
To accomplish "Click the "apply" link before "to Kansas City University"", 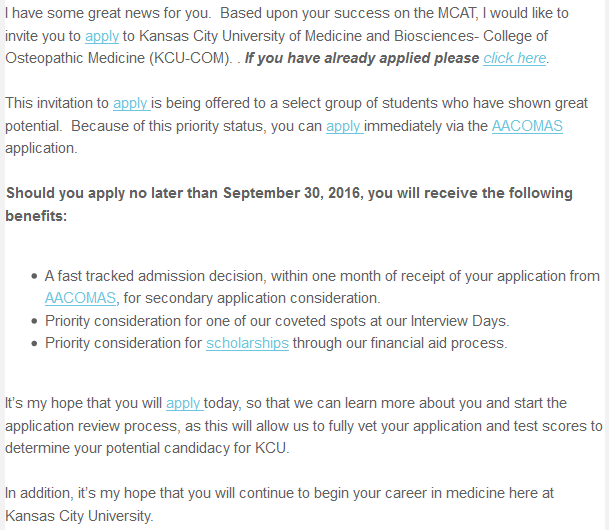I will [x=101, y=35].
